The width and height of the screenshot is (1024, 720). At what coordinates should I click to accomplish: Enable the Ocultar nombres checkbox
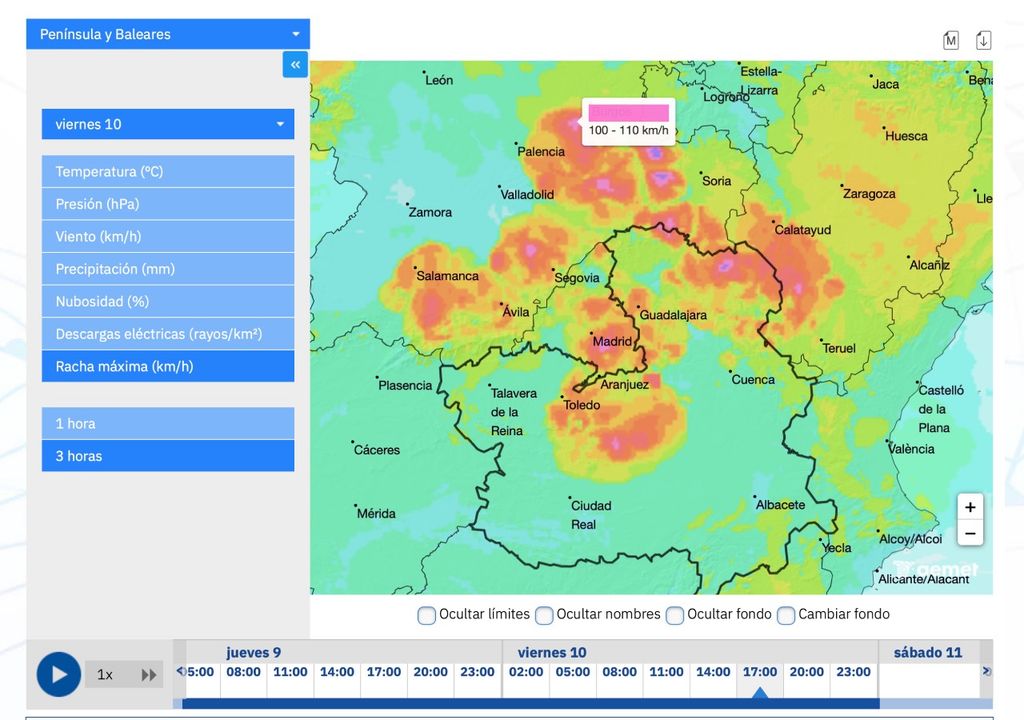(544, 615)
